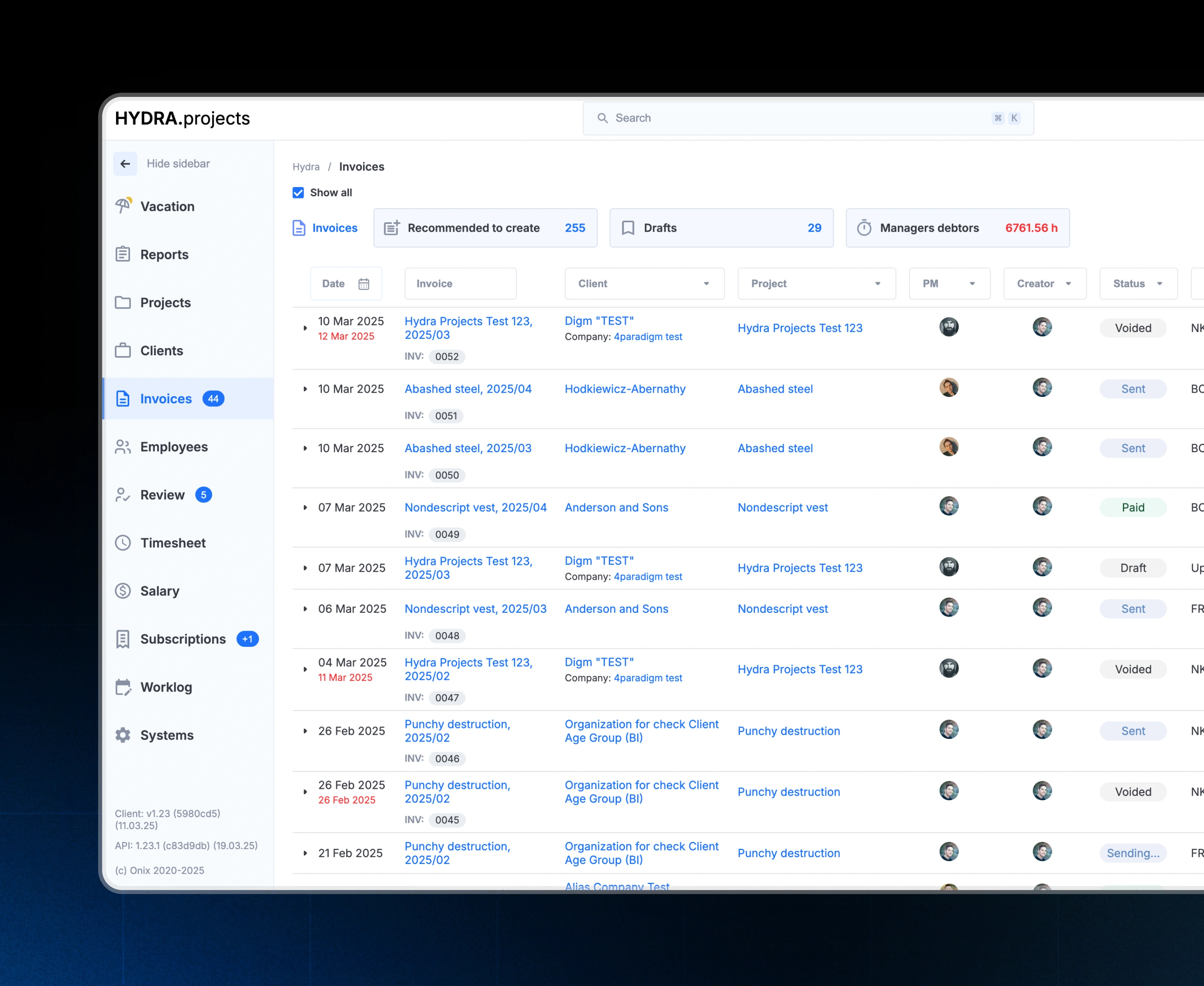Open Systems gear icon in sidebar
The height and width of the screenshot is (986, 1204).
[x=123, y=735]
